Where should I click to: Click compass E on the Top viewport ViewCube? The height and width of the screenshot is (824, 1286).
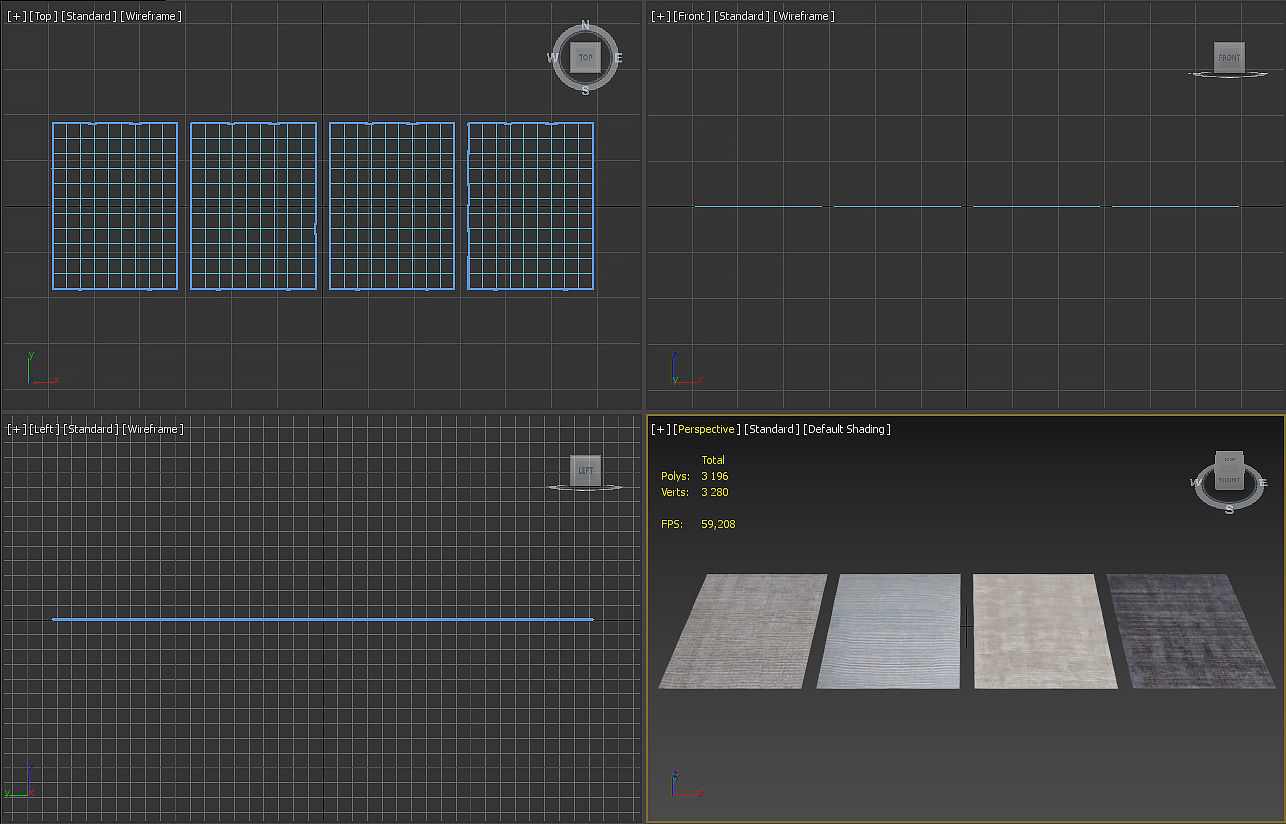tap(618, 58)
